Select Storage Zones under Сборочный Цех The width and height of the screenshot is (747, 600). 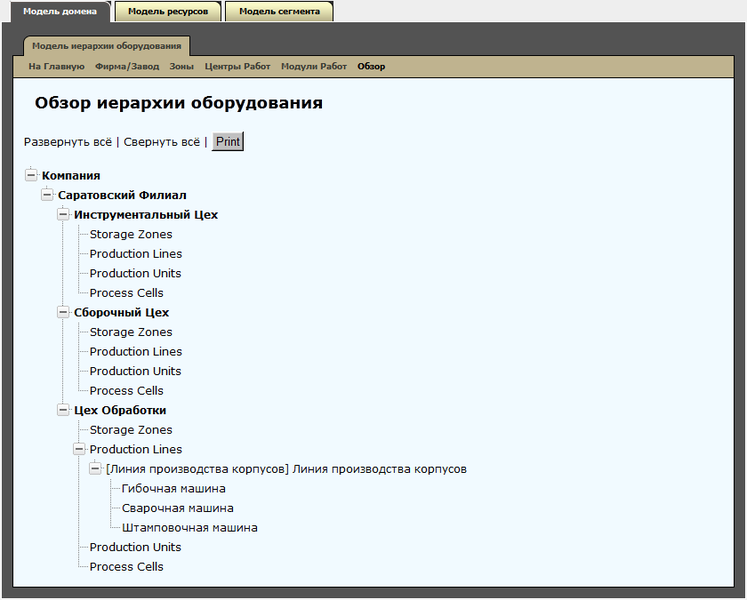point(131,332)
